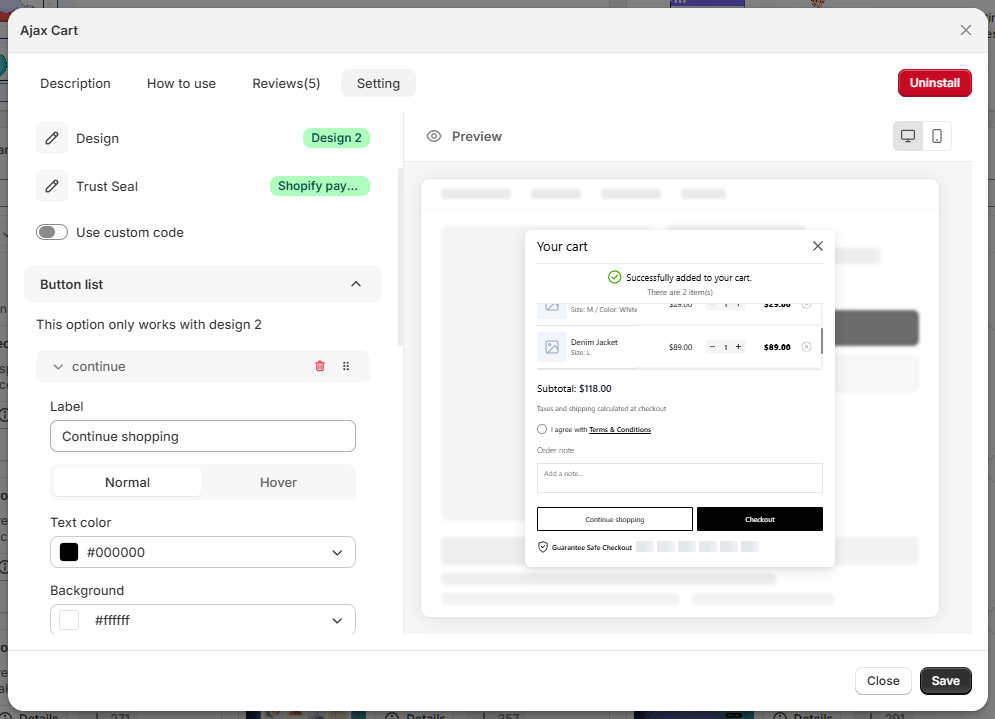Open the Design 2 selector badge
Screen dimensions: 995x719
(x=336, y=138)
